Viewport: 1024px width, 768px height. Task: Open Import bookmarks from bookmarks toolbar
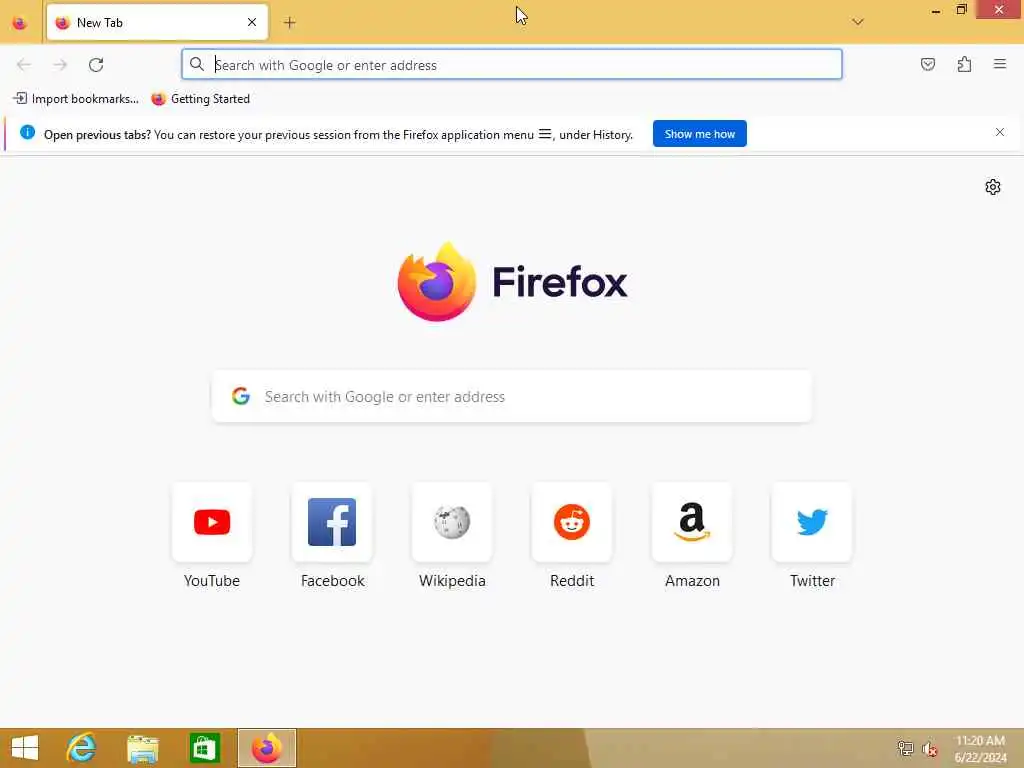76,99
